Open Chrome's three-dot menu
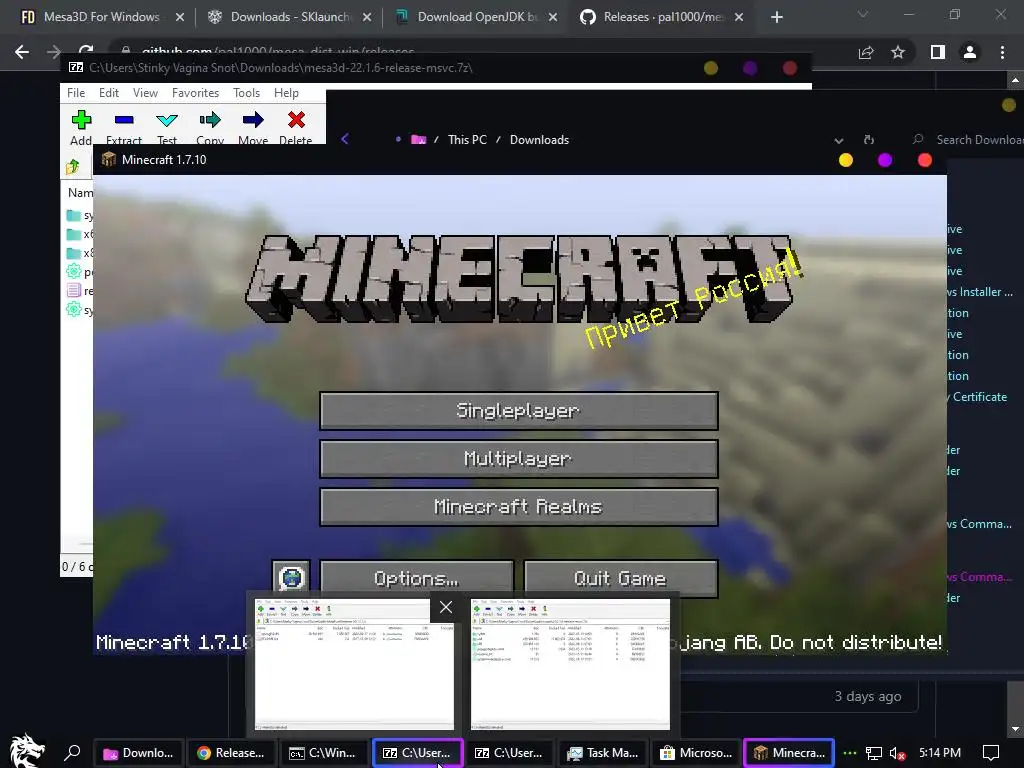The image size is (1024, 768). (x=1002, y=52)
